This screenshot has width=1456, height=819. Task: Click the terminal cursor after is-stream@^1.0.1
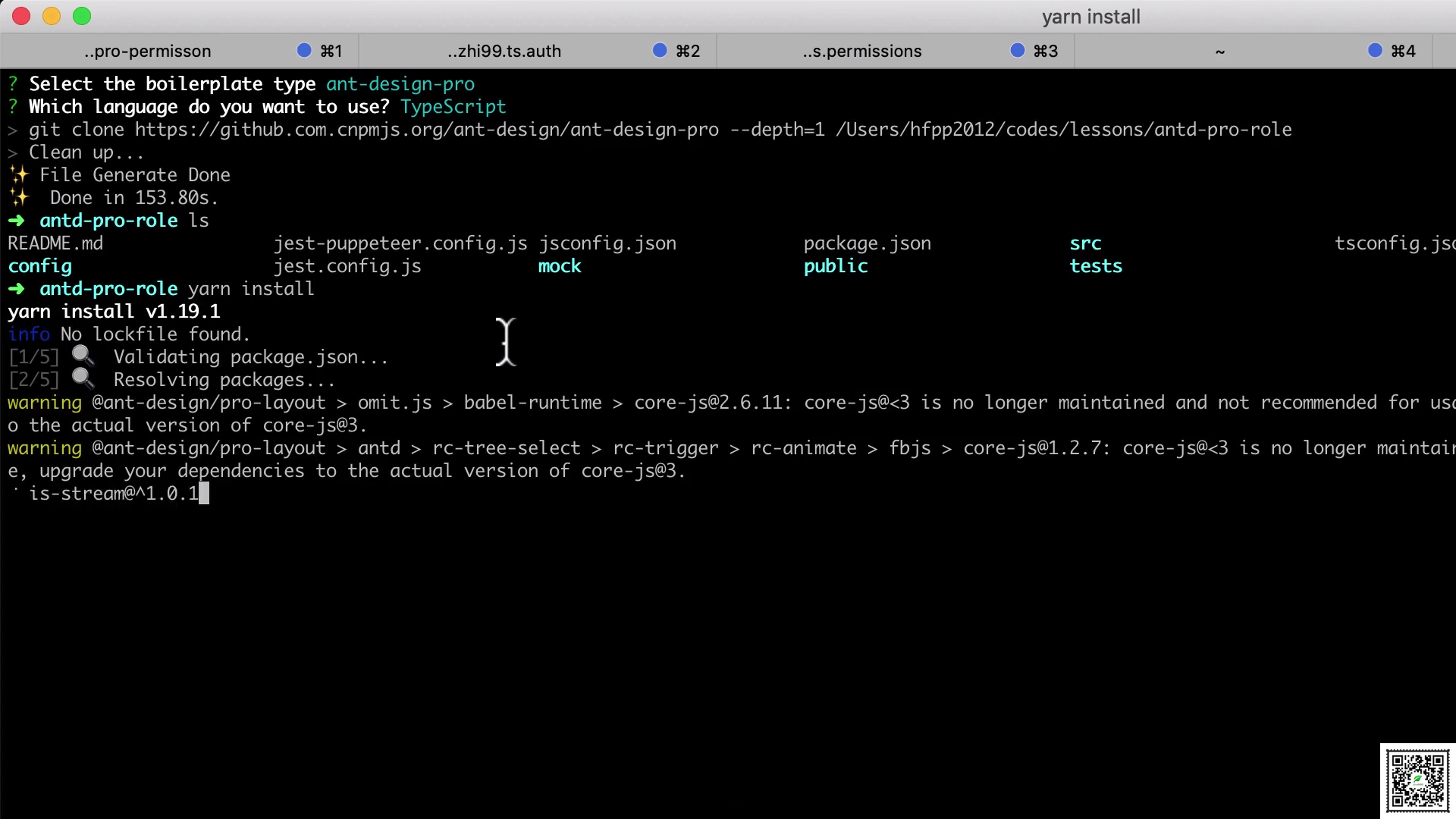[x=204, y=494]
